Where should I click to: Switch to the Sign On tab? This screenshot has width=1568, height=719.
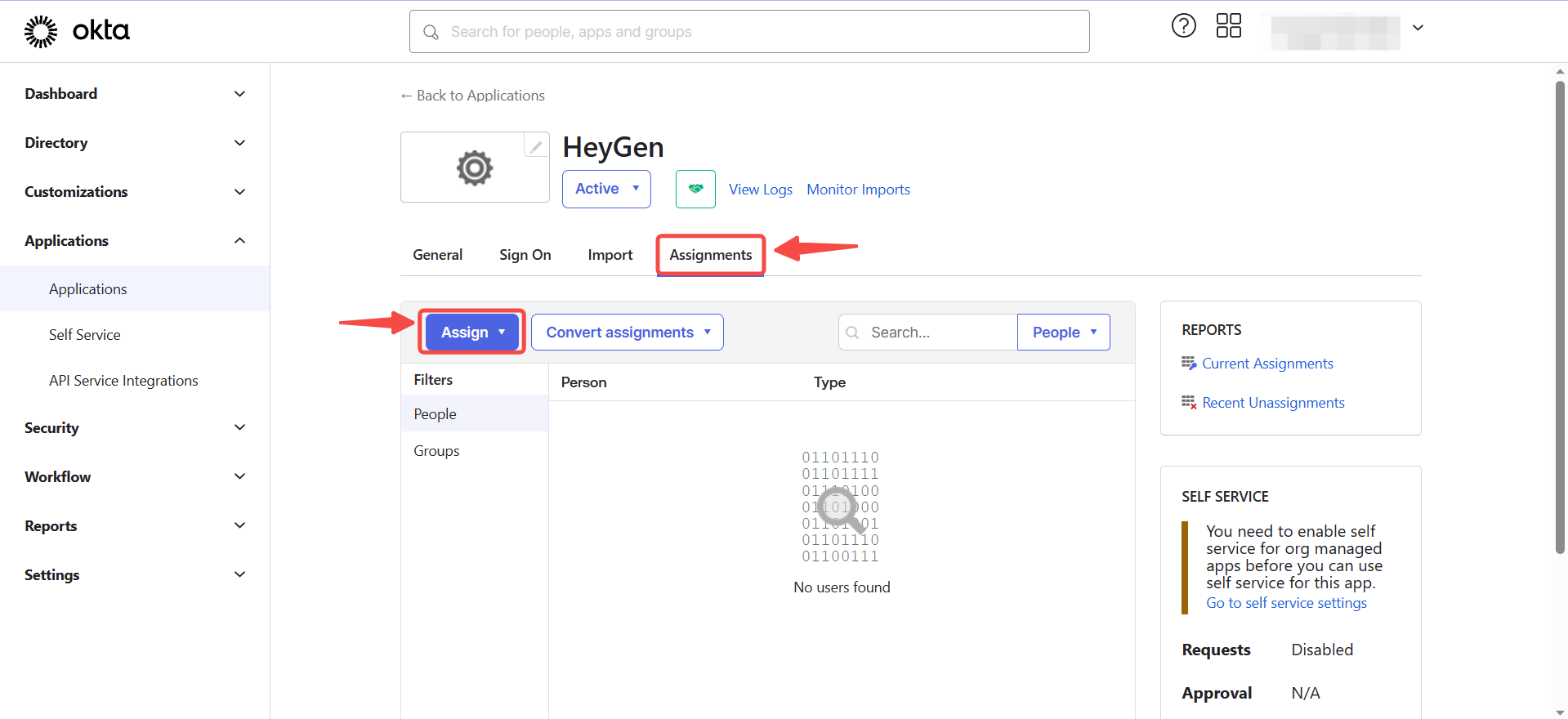pos(525,255)
